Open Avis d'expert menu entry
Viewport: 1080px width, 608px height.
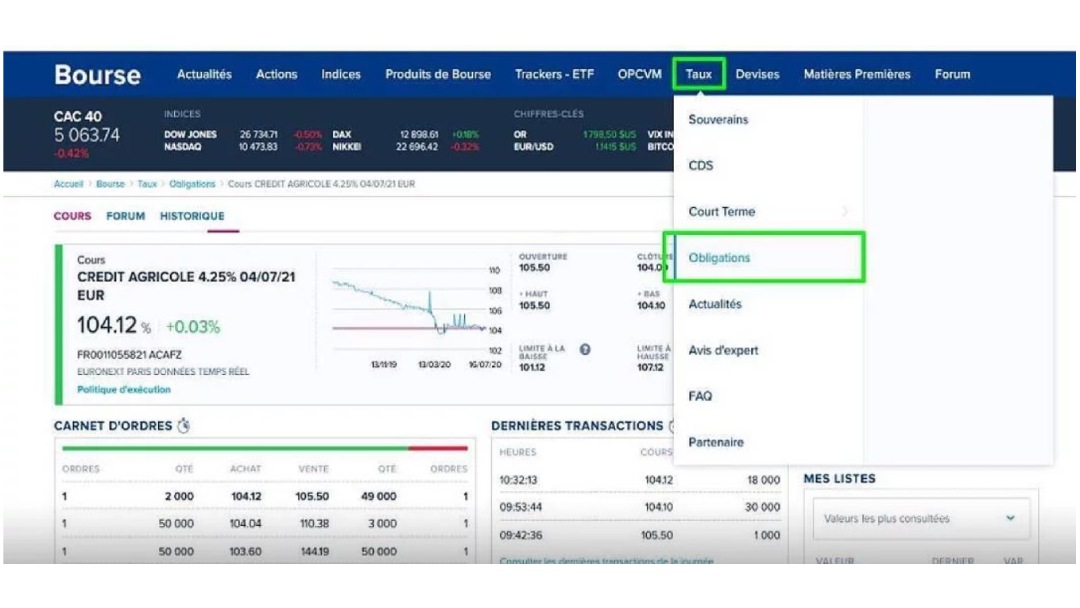pyautogui.click(x=723, y=350)
